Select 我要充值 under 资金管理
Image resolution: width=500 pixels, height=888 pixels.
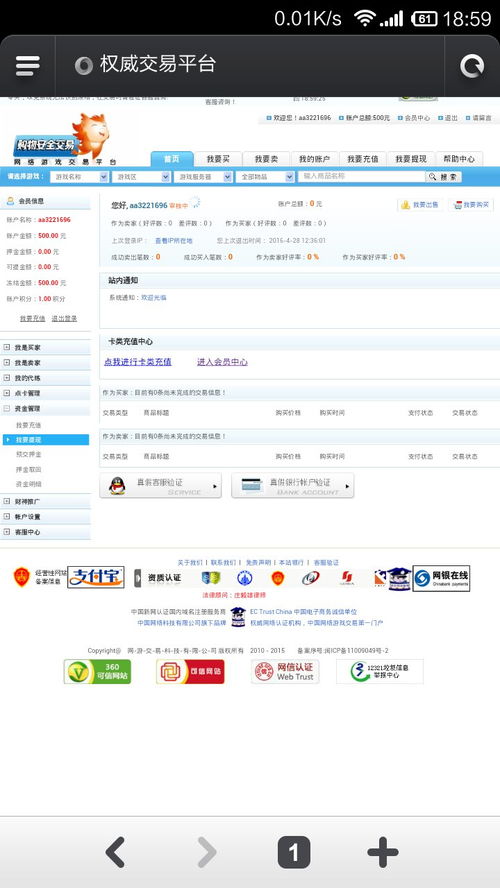point(28,425)
